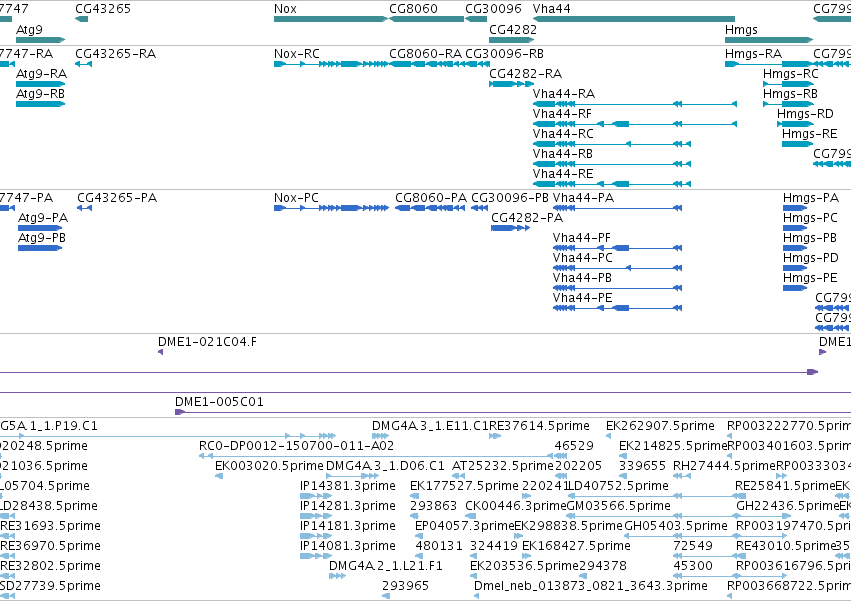This screenshot has height=601, width=851.
Task: Click the Atg9-PA protein feature
Action: (x=40, y=228)
